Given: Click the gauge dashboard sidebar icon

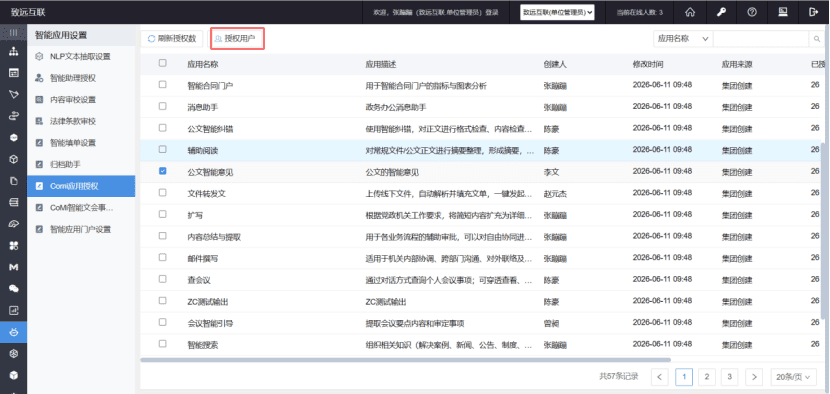Looking at the screenshot, I should click(14, 224).
